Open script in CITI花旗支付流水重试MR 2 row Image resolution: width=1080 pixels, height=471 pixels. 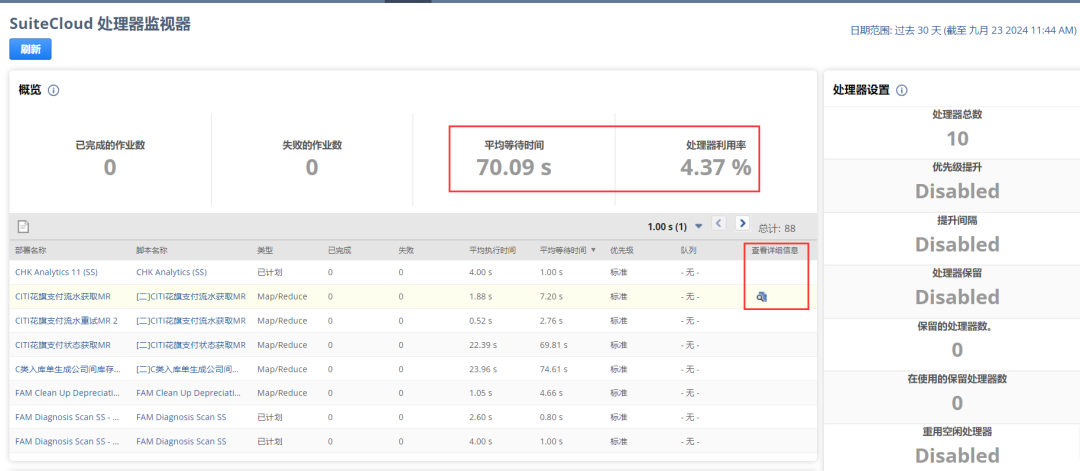tap(191, 321)
